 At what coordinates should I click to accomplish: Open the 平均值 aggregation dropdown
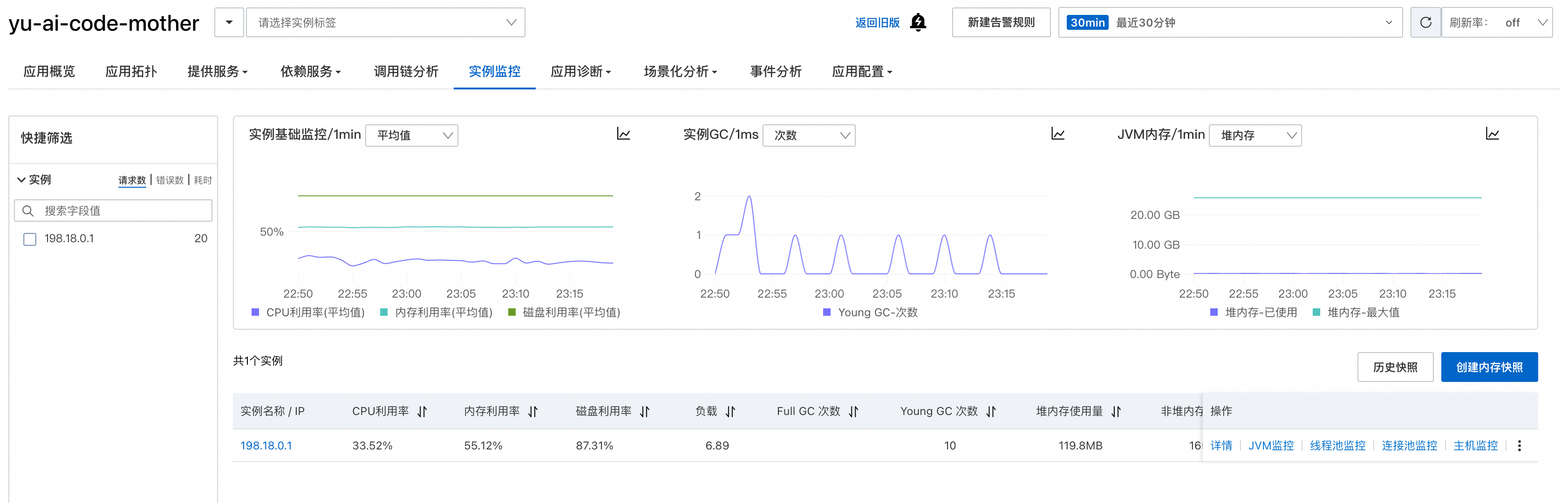(411, 135)
